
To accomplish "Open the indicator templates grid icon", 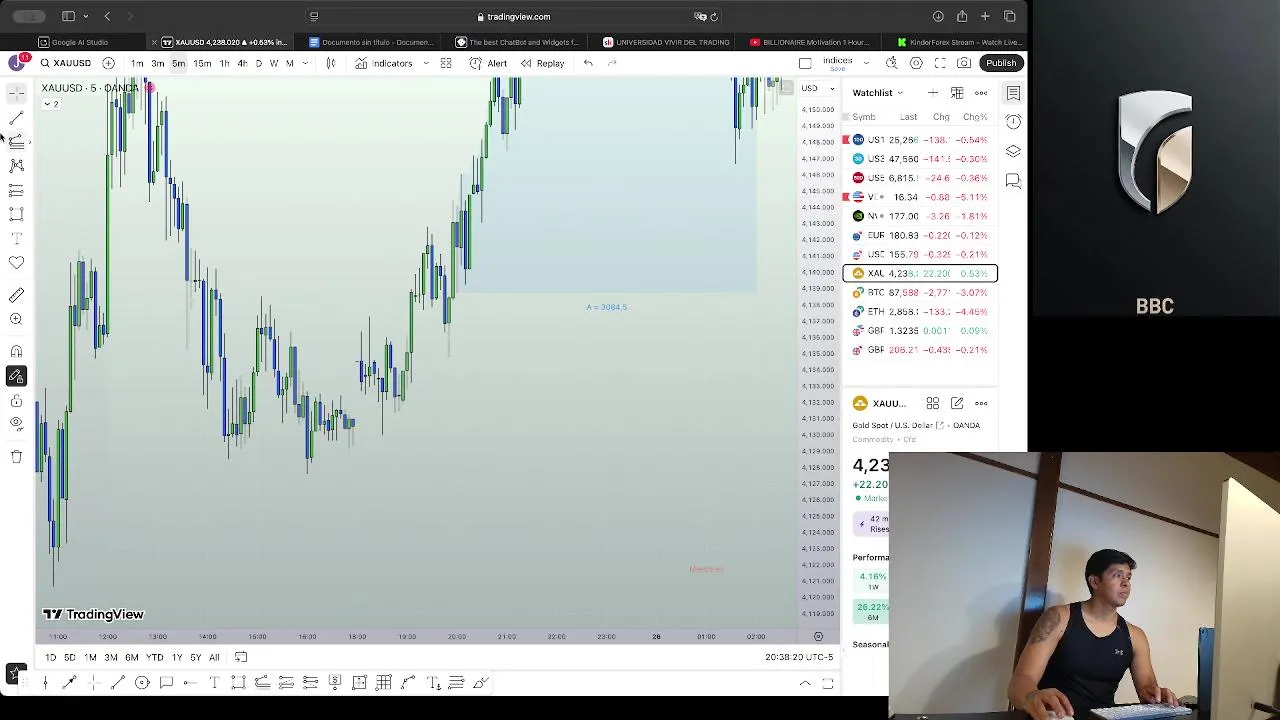I will (x=446, y=63).
